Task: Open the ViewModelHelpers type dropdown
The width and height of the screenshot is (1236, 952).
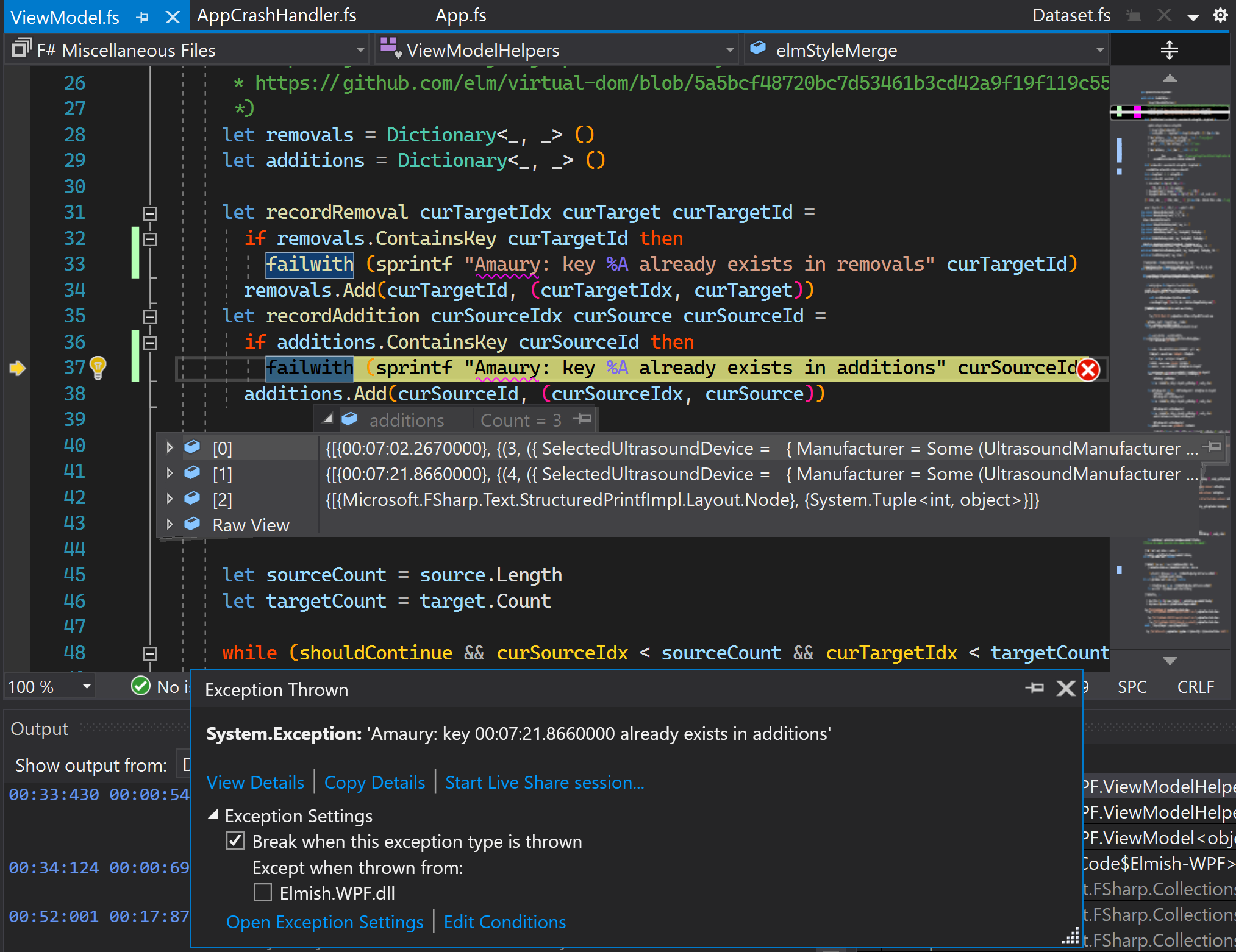Action: 729,50
